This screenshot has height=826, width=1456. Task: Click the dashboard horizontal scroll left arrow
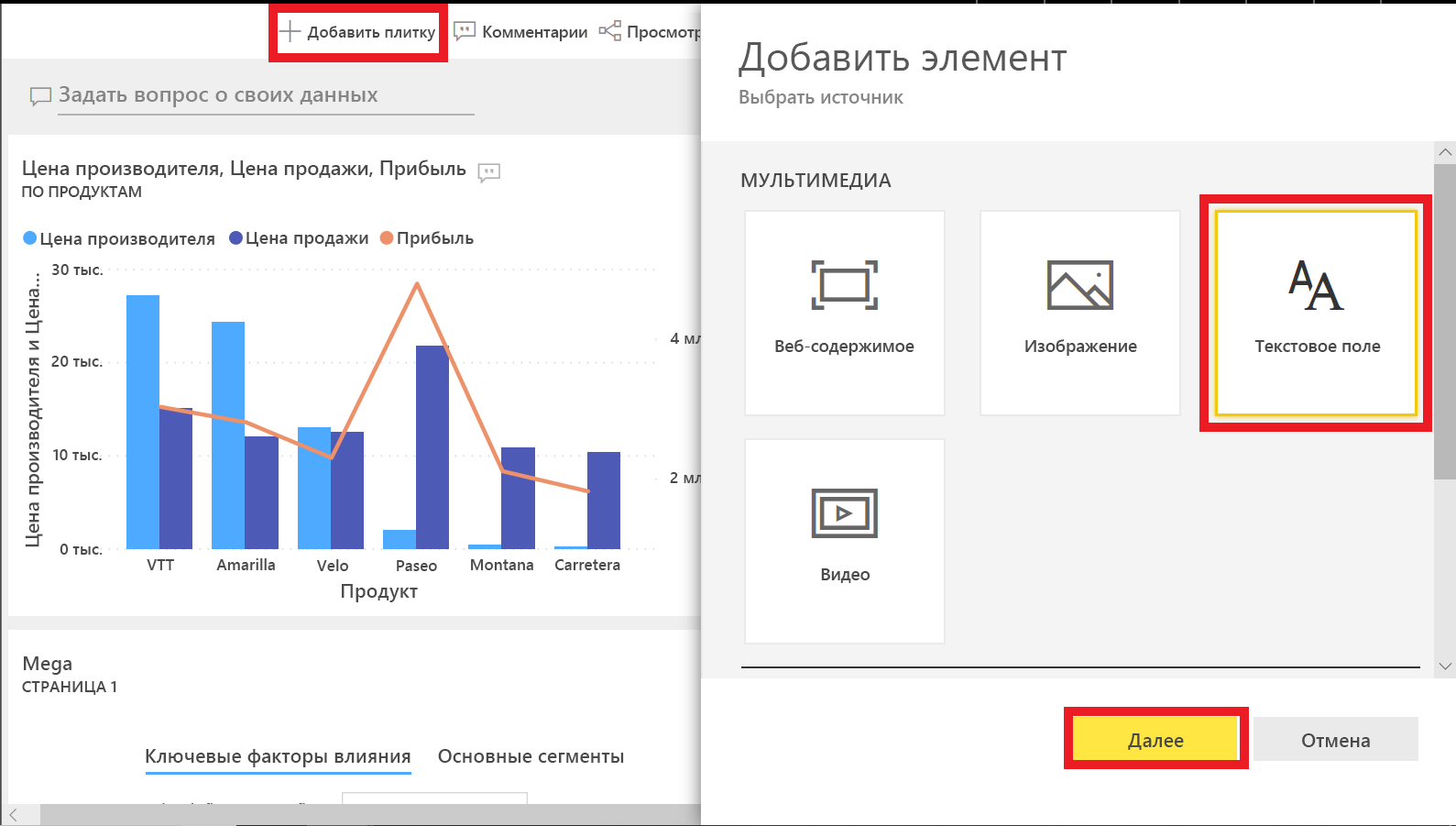pyautogui.click(x=14, y=815)
